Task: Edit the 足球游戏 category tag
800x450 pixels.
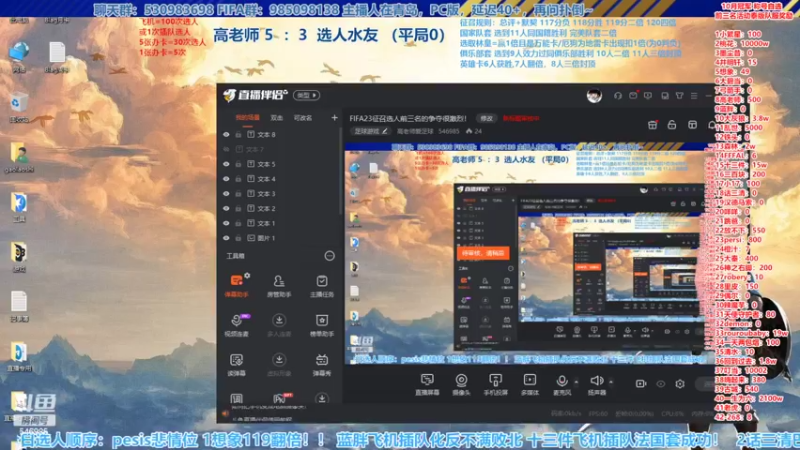Action: click(371, 131)
